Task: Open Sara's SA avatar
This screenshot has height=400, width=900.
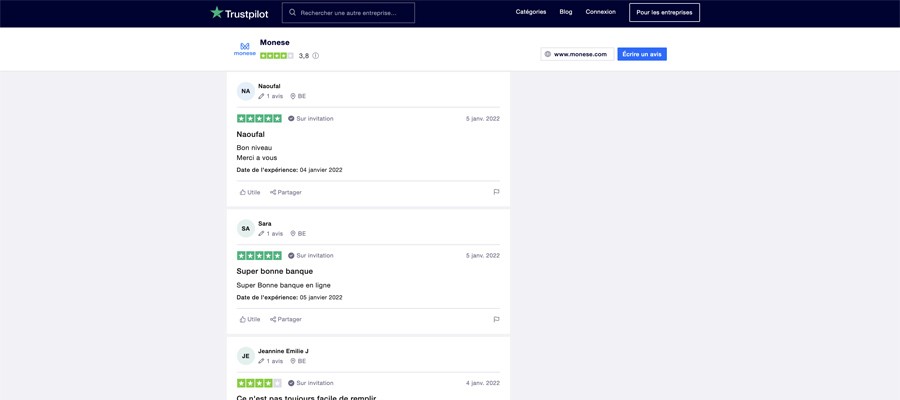Action: 246,228
